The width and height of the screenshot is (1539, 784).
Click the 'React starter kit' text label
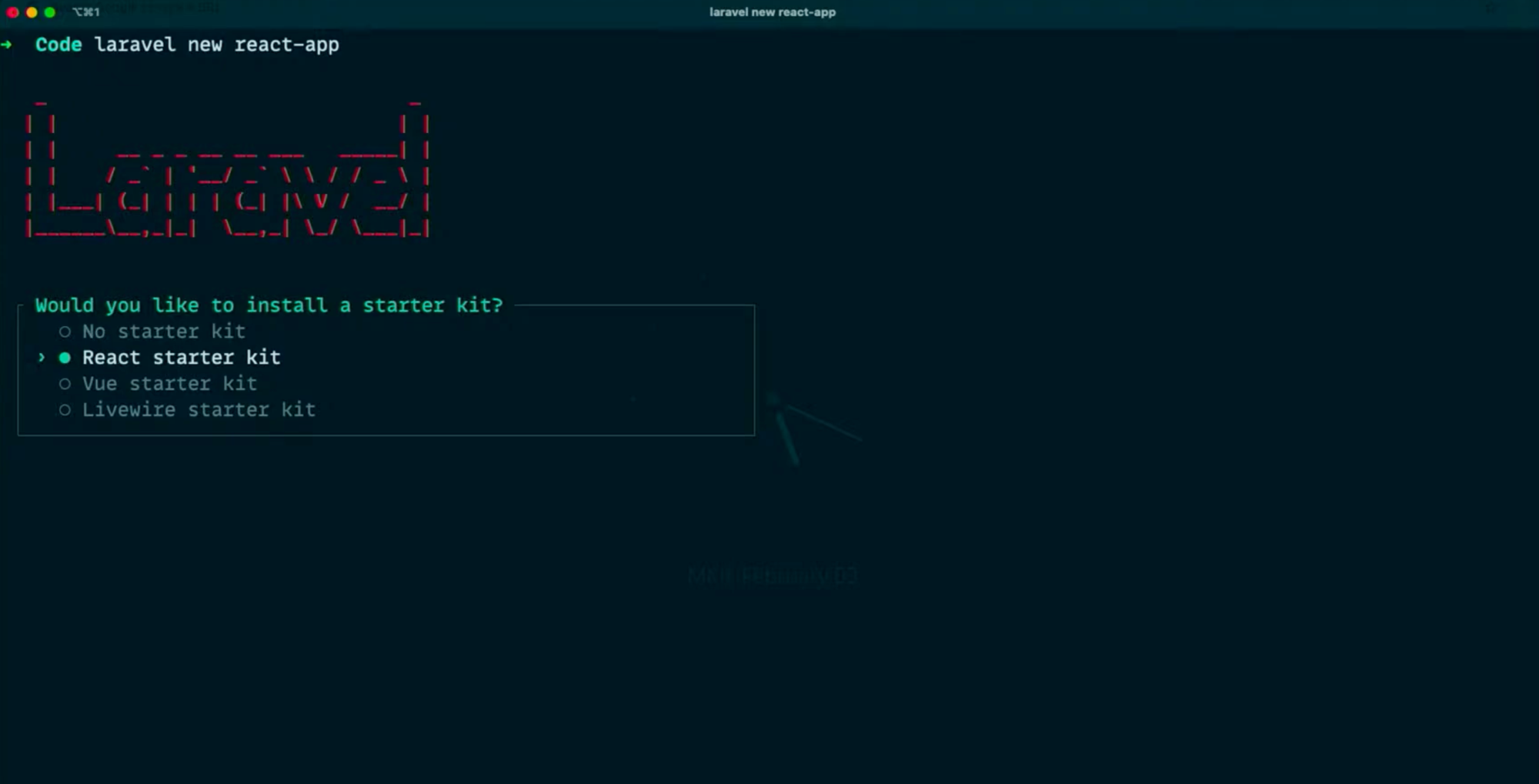182,358
